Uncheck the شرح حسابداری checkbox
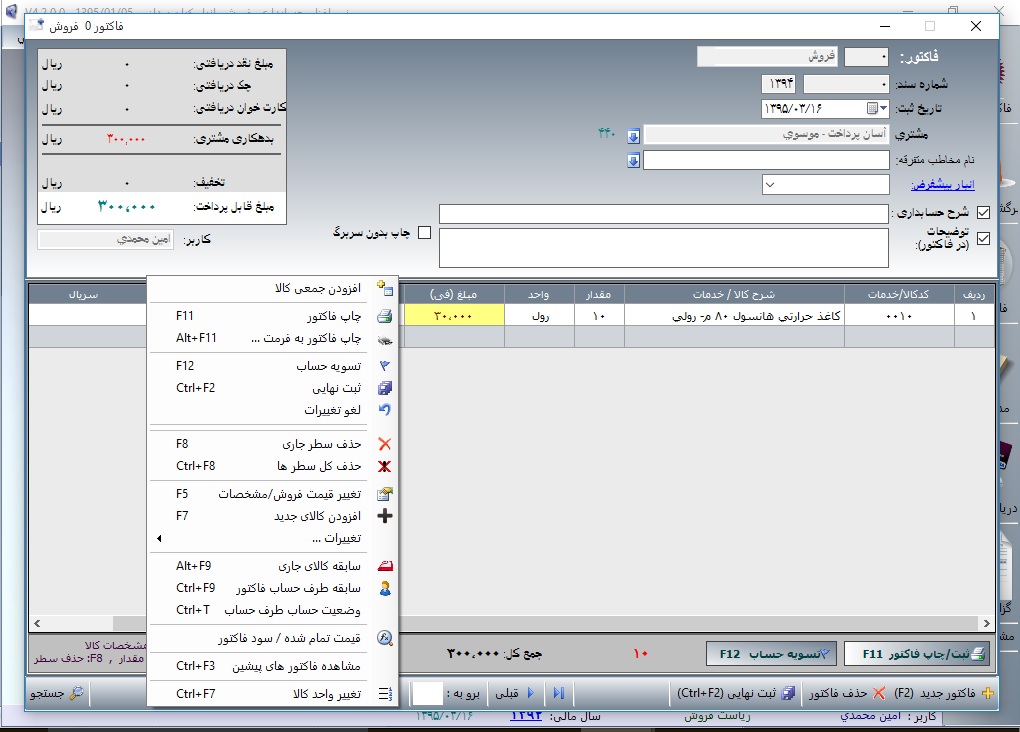 pos(983,213)
